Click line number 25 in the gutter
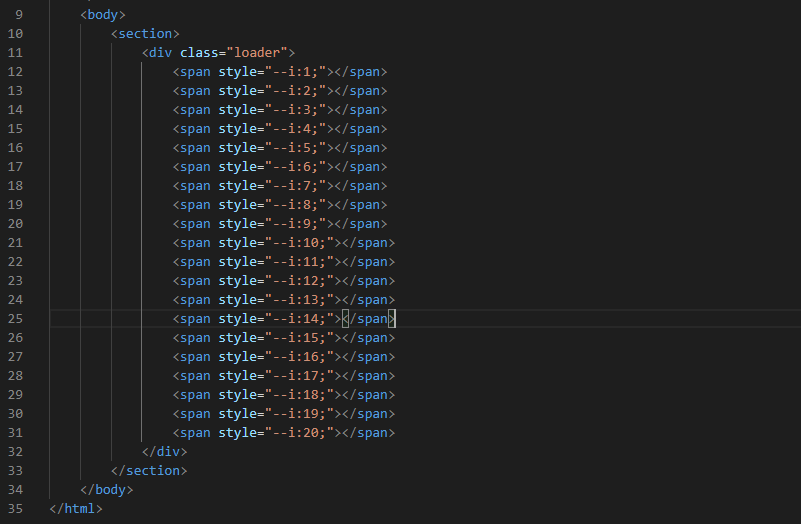The width and height of the screenshot is (801, 524). pyautogui.click(x=15, y=319)
